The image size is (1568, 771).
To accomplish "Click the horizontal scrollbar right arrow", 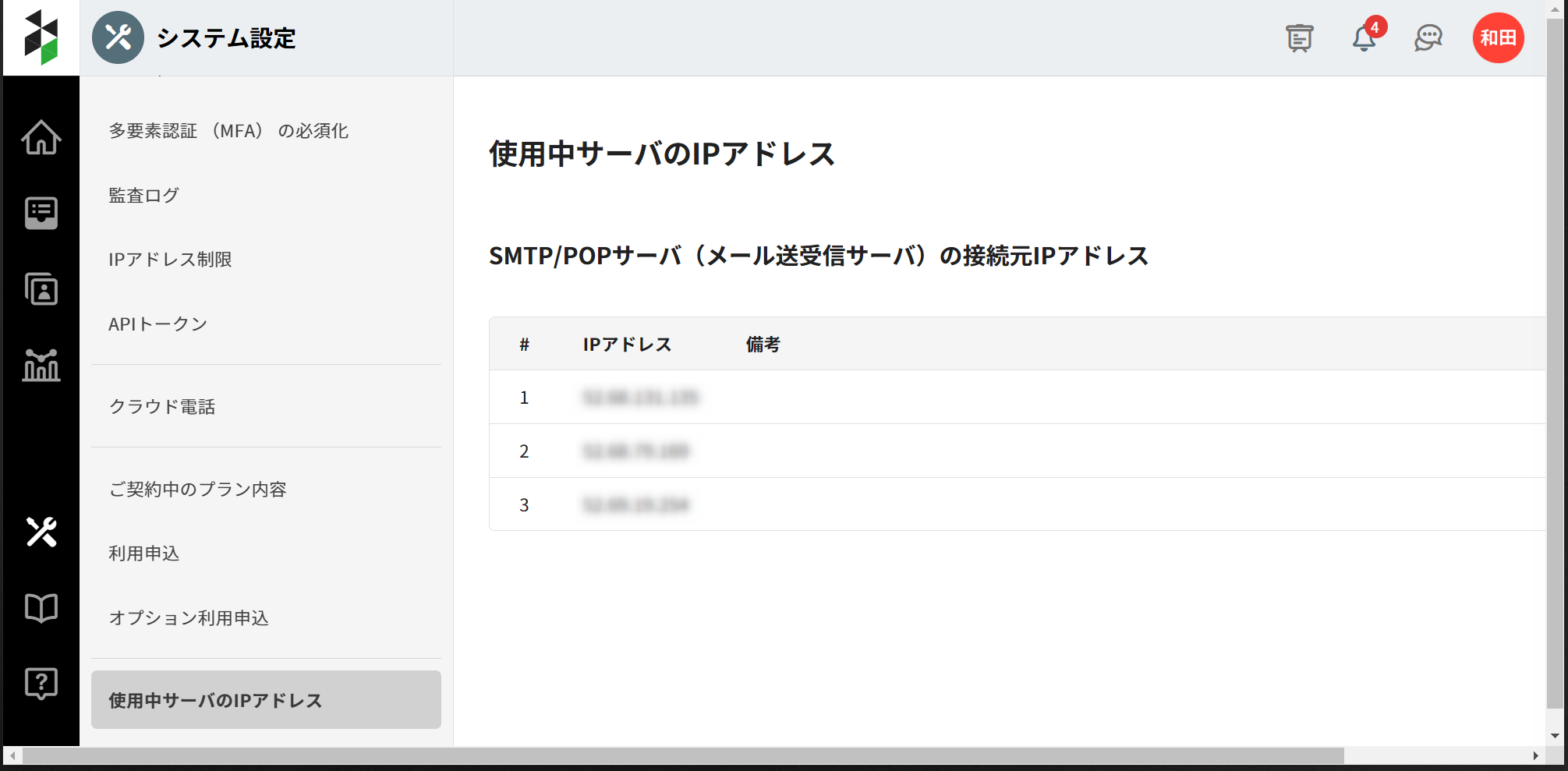I will coord(1535,755).
